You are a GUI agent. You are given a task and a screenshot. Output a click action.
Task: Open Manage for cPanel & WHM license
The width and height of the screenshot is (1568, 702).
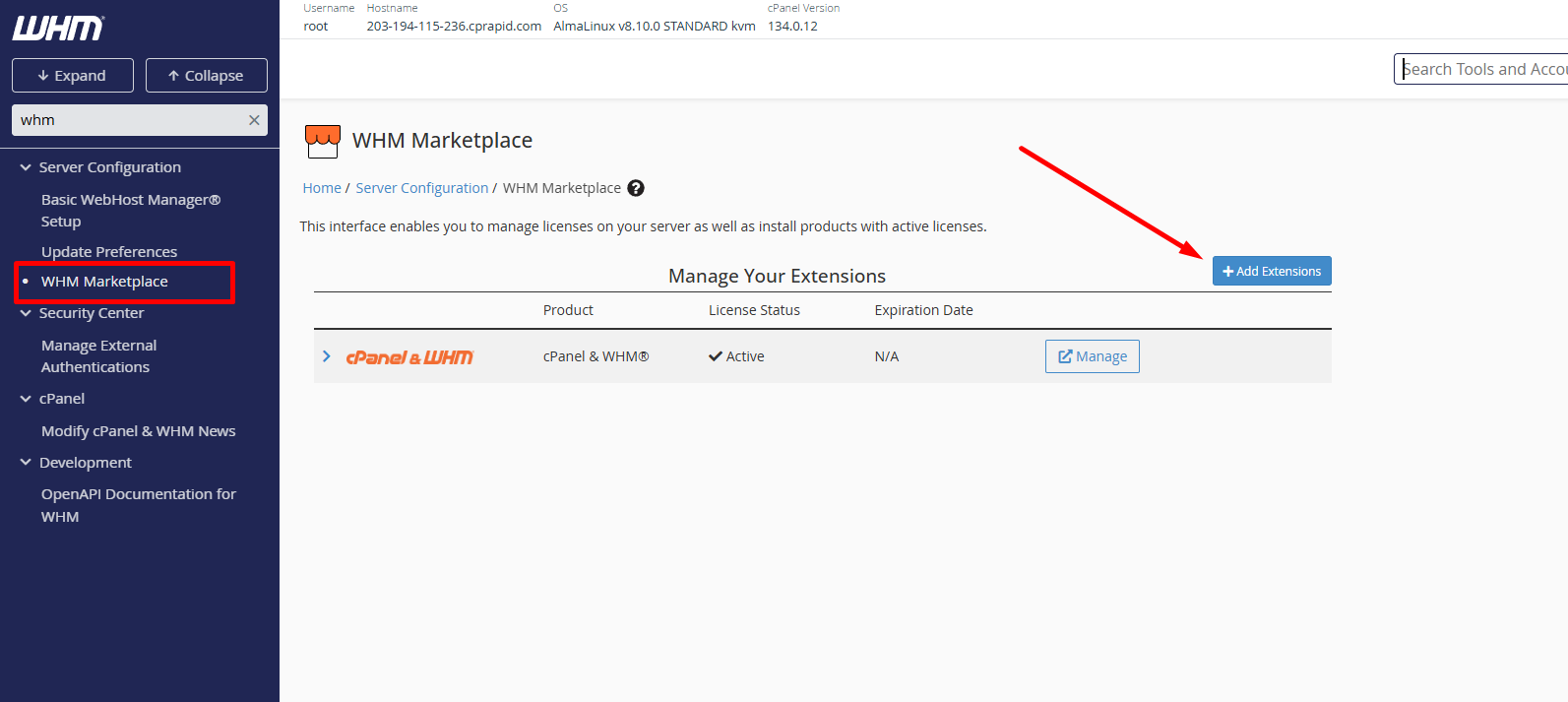1092,356
